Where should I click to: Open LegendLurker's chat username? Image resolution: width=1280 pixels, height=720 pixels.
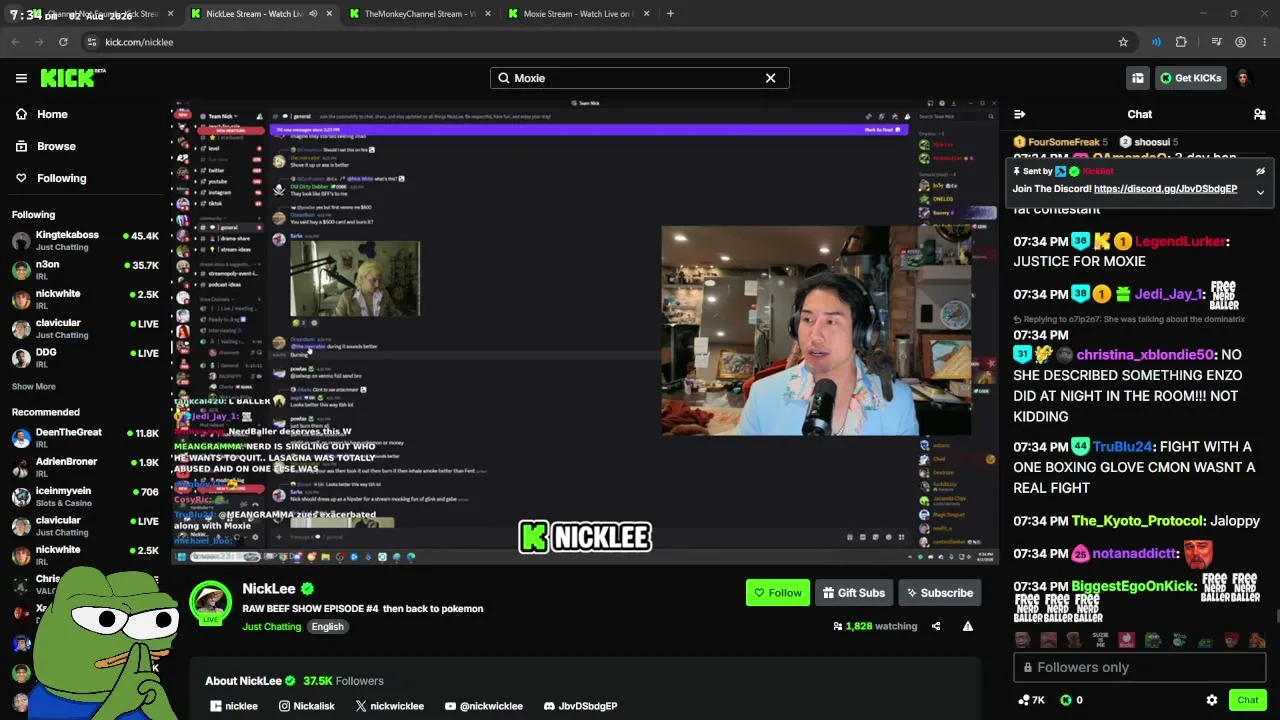[1180, 241]
